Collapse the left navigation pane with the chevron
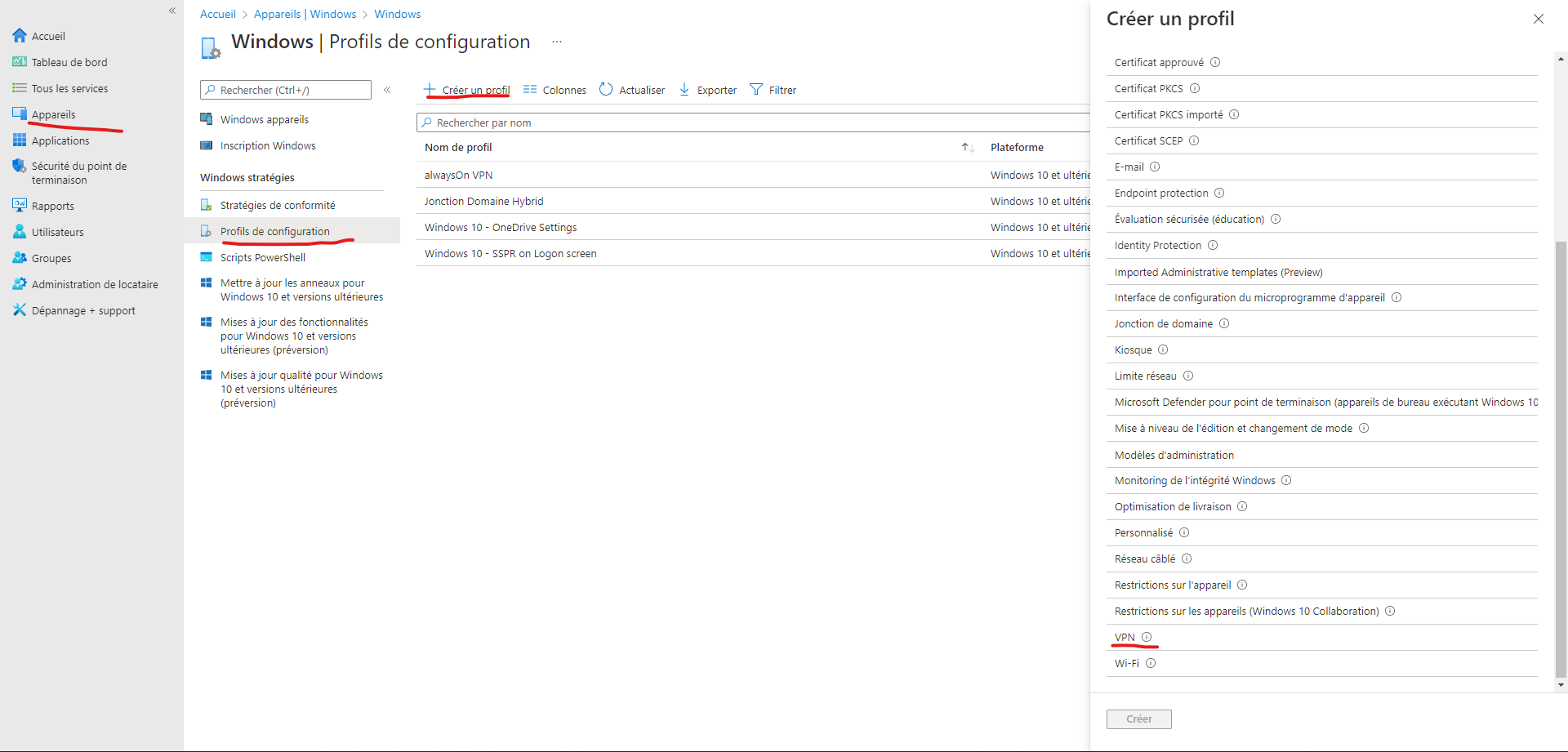1568x752 pixels. tap(172, 11)
